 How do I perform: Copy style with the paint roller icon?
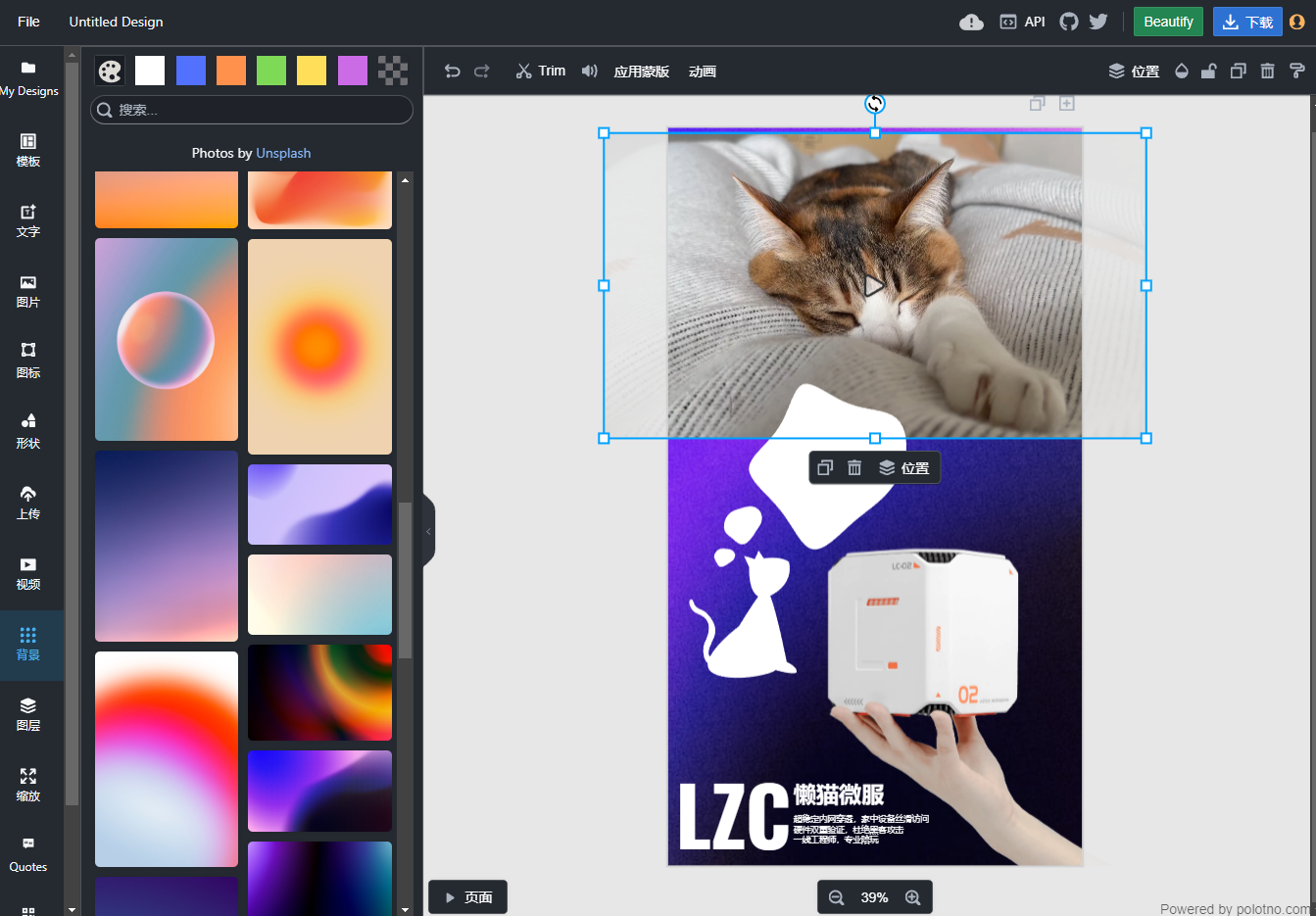coord(1296,71)
